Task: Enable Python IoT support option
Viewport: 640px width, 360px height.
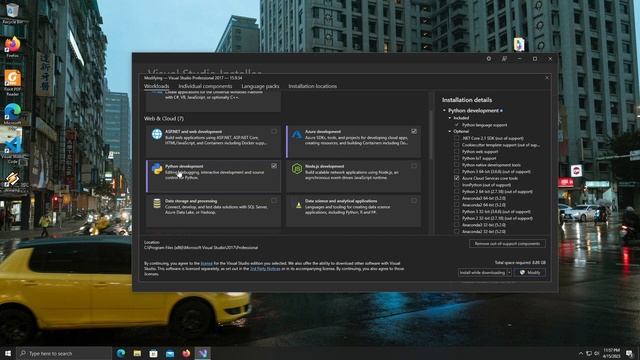Action: [457, 158]
